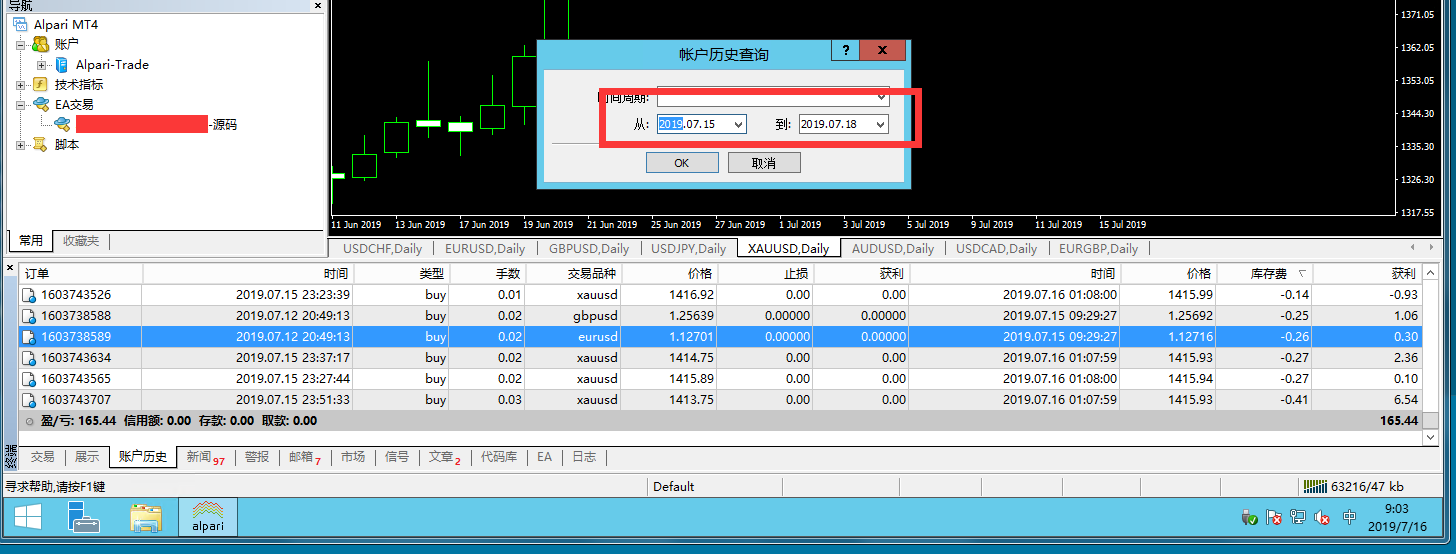Click the network tray icon
1456x554 pixels.
click(x=1298, y=518)
